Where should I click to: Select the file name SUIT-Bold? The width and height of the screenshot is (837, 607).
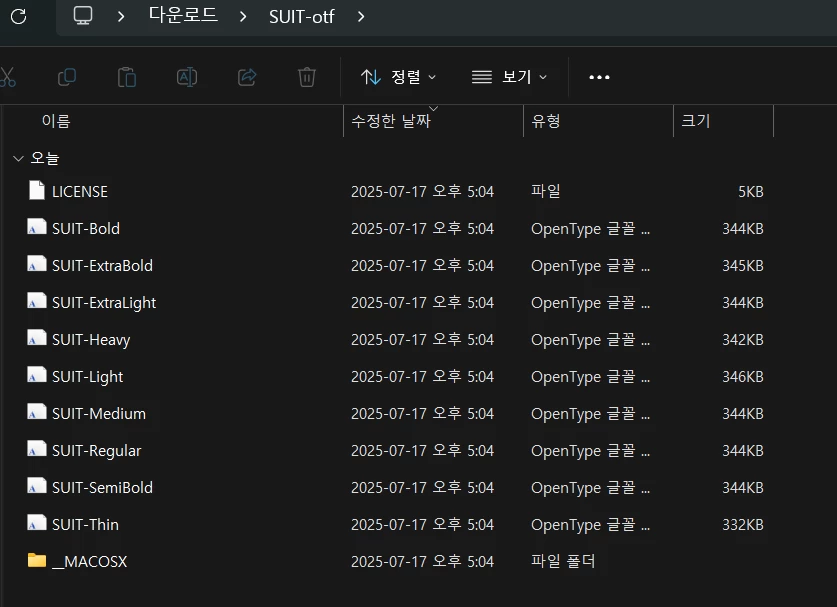point(85,228)
